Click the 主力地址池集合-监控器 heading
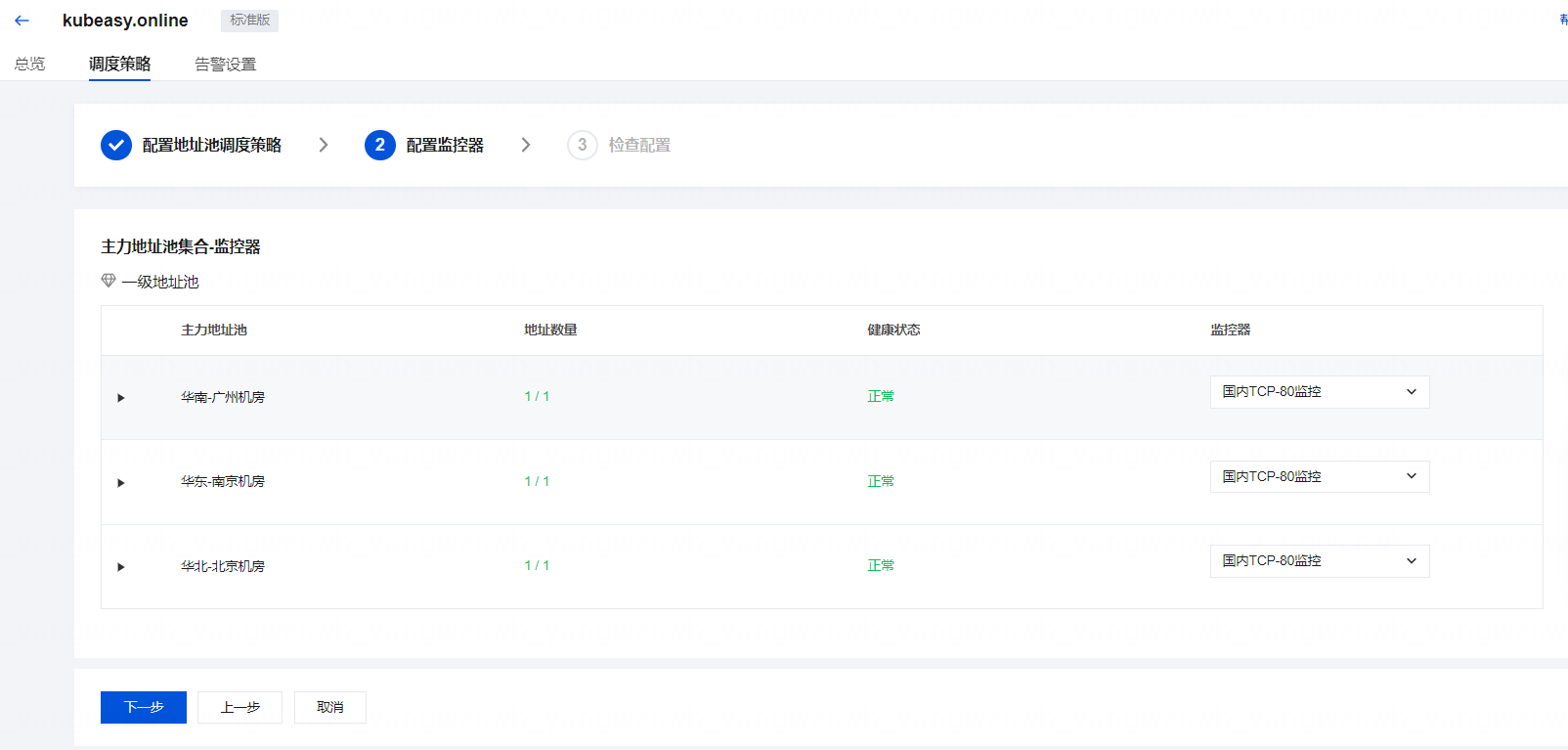The height and width of the screenshot is (750, 1568). [181, 246]
